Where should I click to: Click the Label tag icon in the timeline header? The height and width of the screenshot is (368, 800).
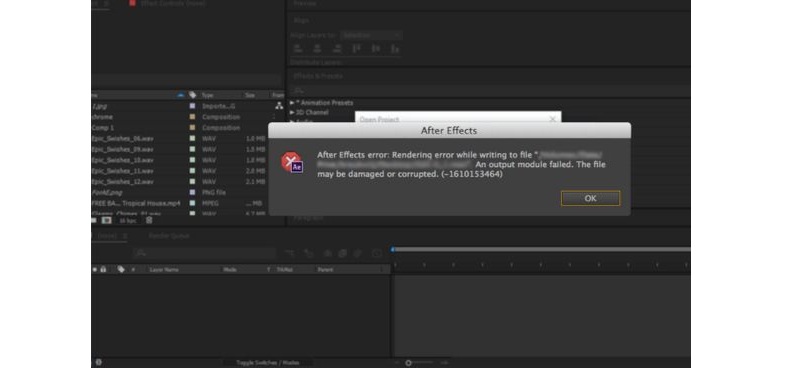tap(121, 269)
